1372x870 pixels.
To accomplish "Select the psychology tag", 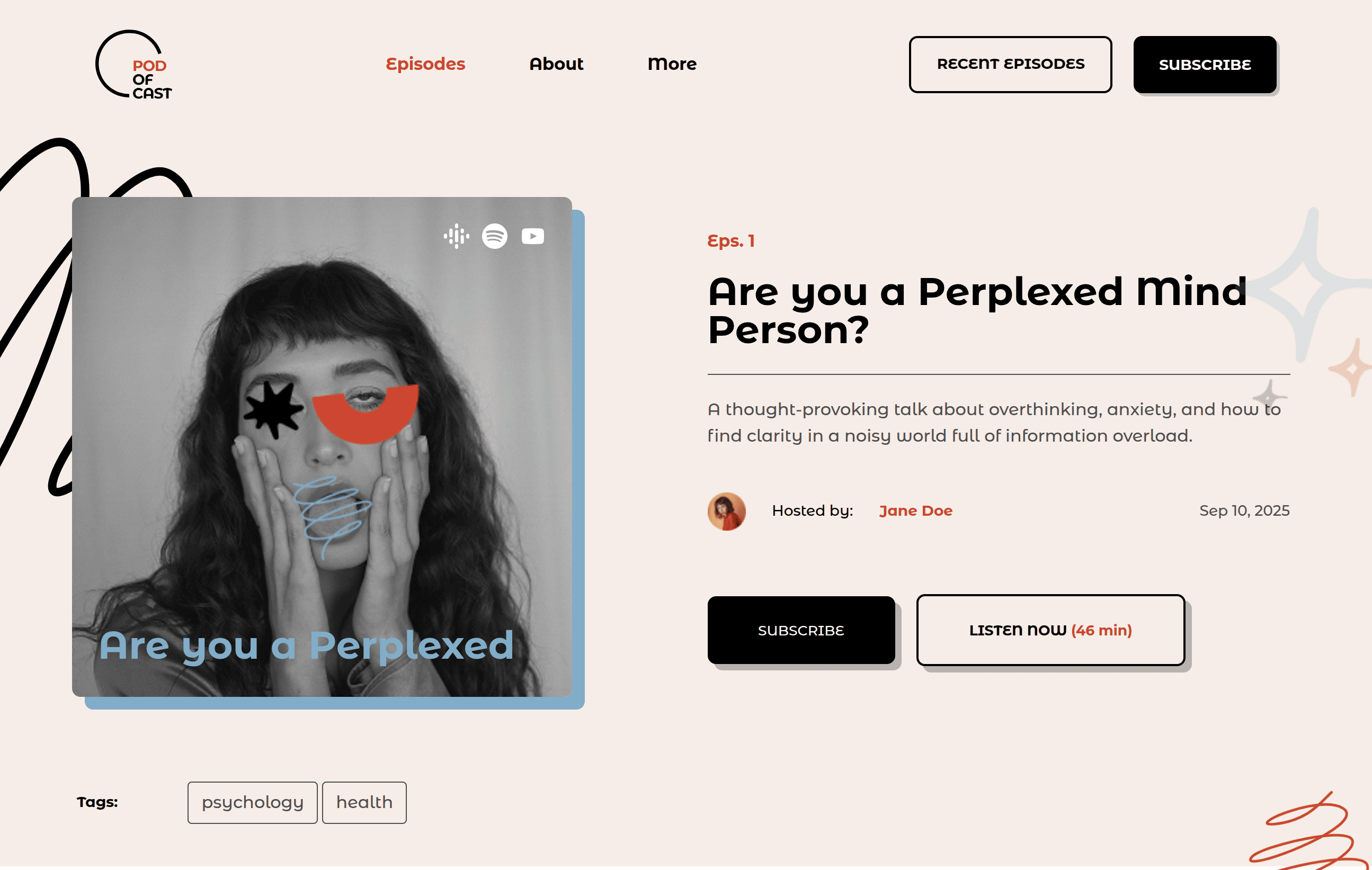I will pos(252,802).
